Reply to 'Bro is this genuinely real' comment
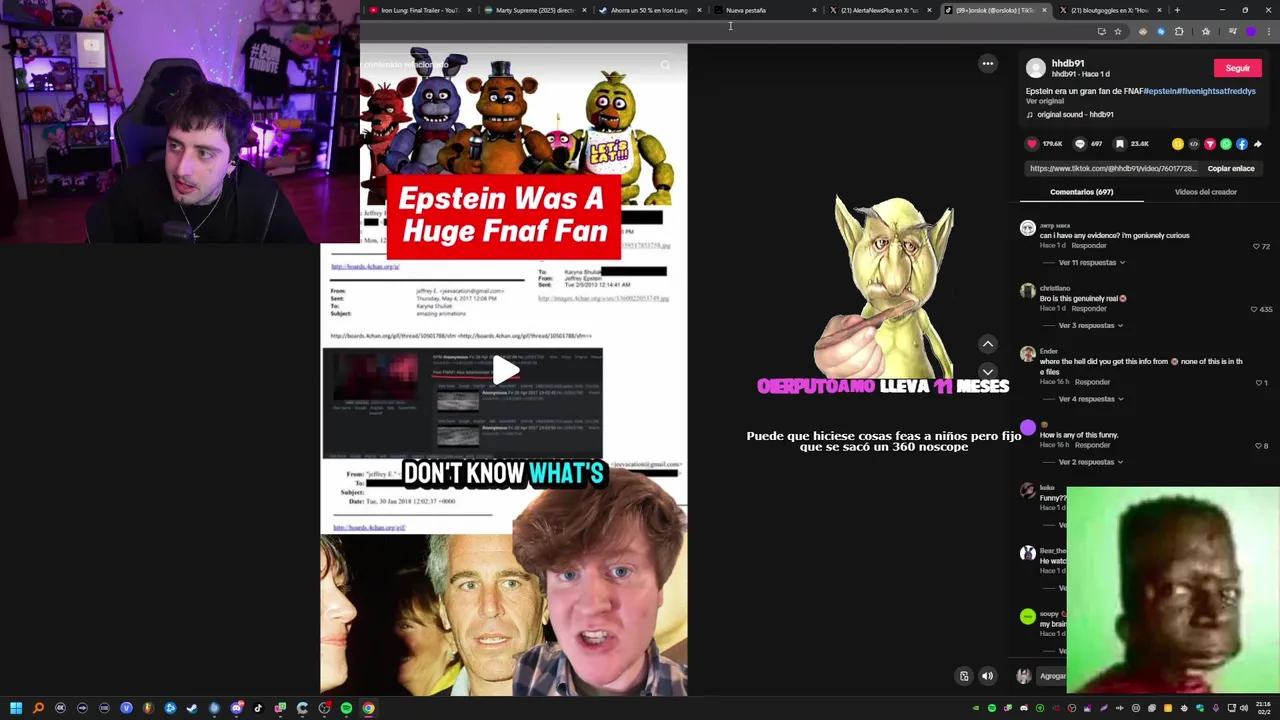Image resolution: width=1280 pixels, height=720 pixels. click(x=1089, y=309)
